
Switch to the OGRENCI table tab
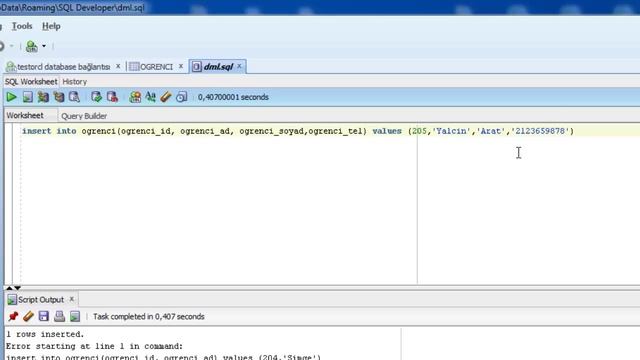(156, 67)
